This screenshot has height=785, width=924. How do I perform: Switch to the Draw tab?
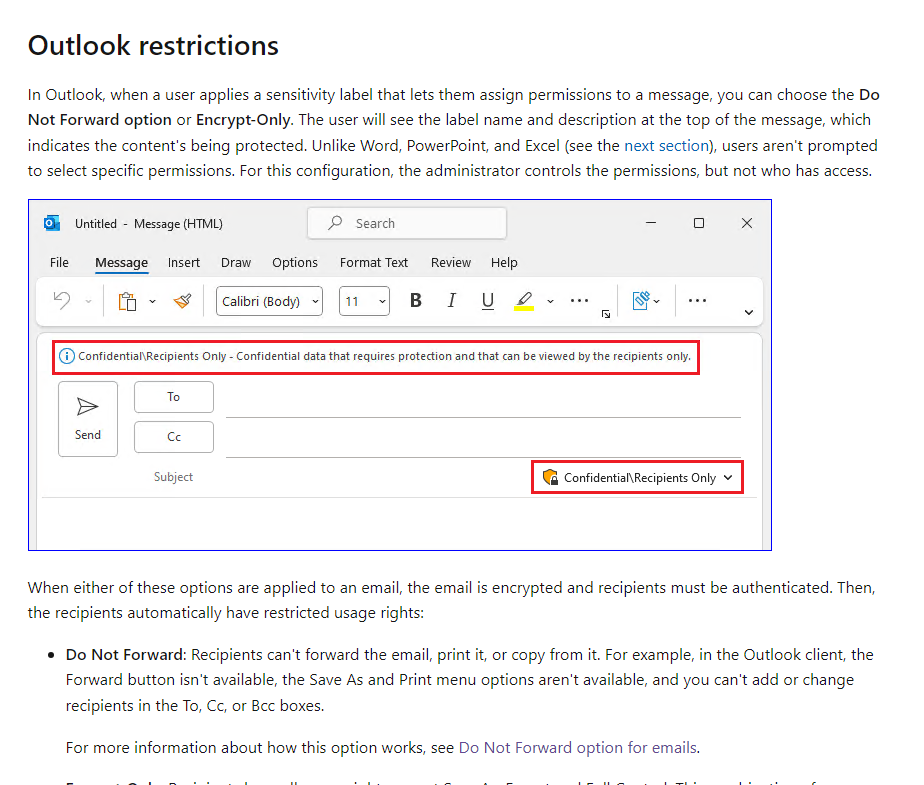click(x=236, y=262)
